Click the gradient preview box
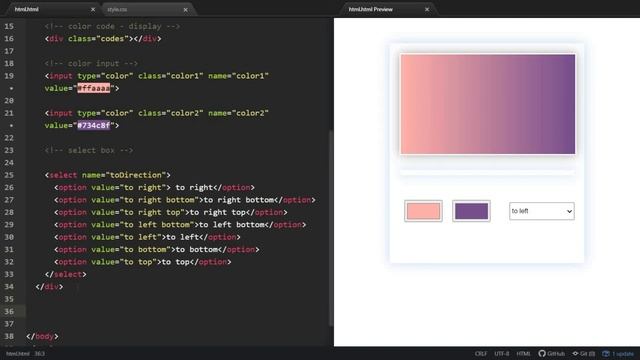 [488, 104]
